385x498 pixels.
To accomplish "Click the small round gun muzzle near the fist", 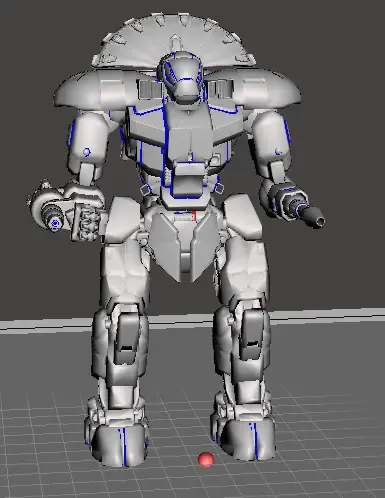I will pos(55,223).
